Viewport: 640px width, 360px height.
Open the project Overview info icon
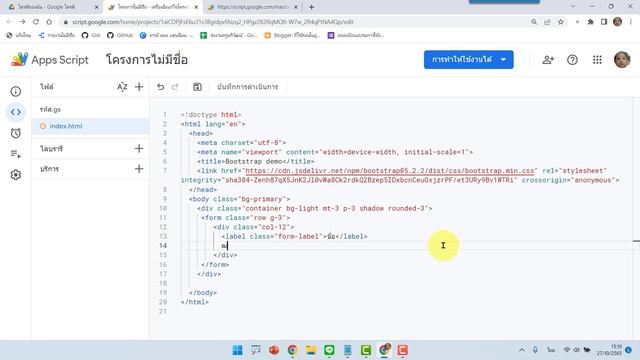16,91
